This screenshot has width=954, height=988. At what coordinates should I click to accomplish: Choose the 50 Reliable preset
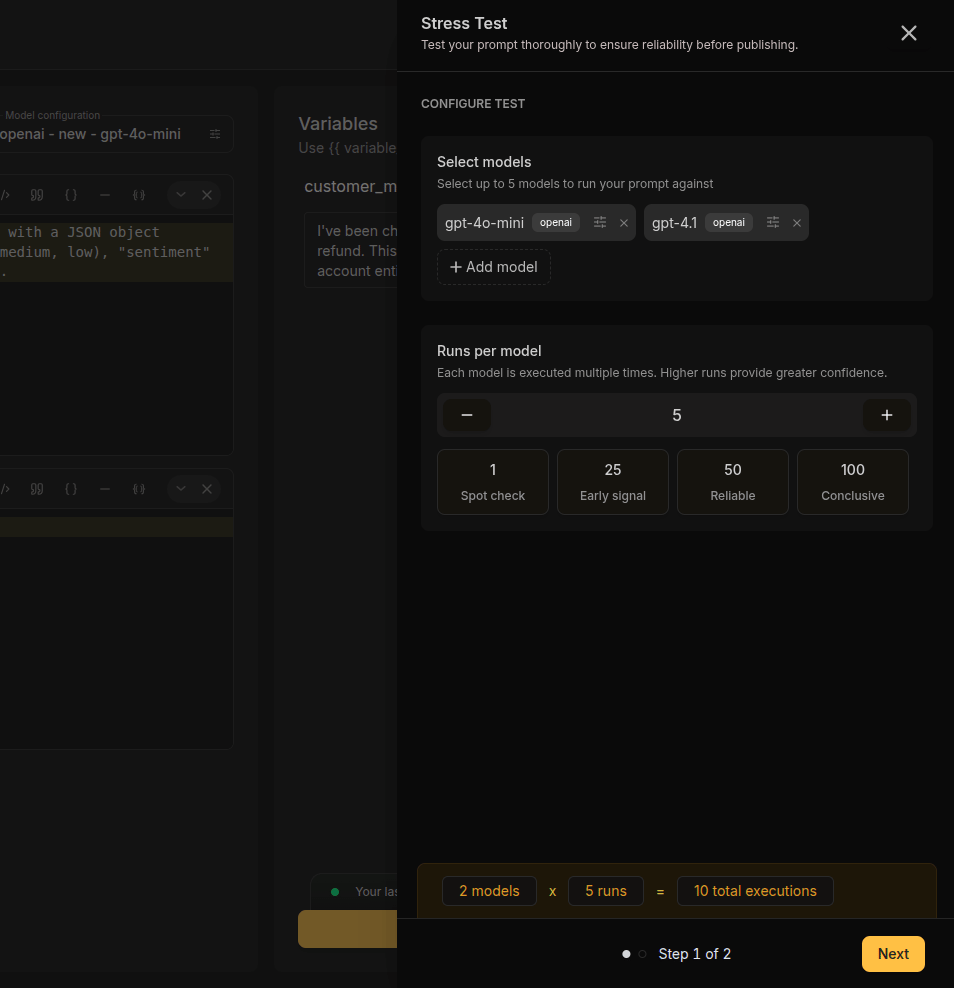[733, 482]
